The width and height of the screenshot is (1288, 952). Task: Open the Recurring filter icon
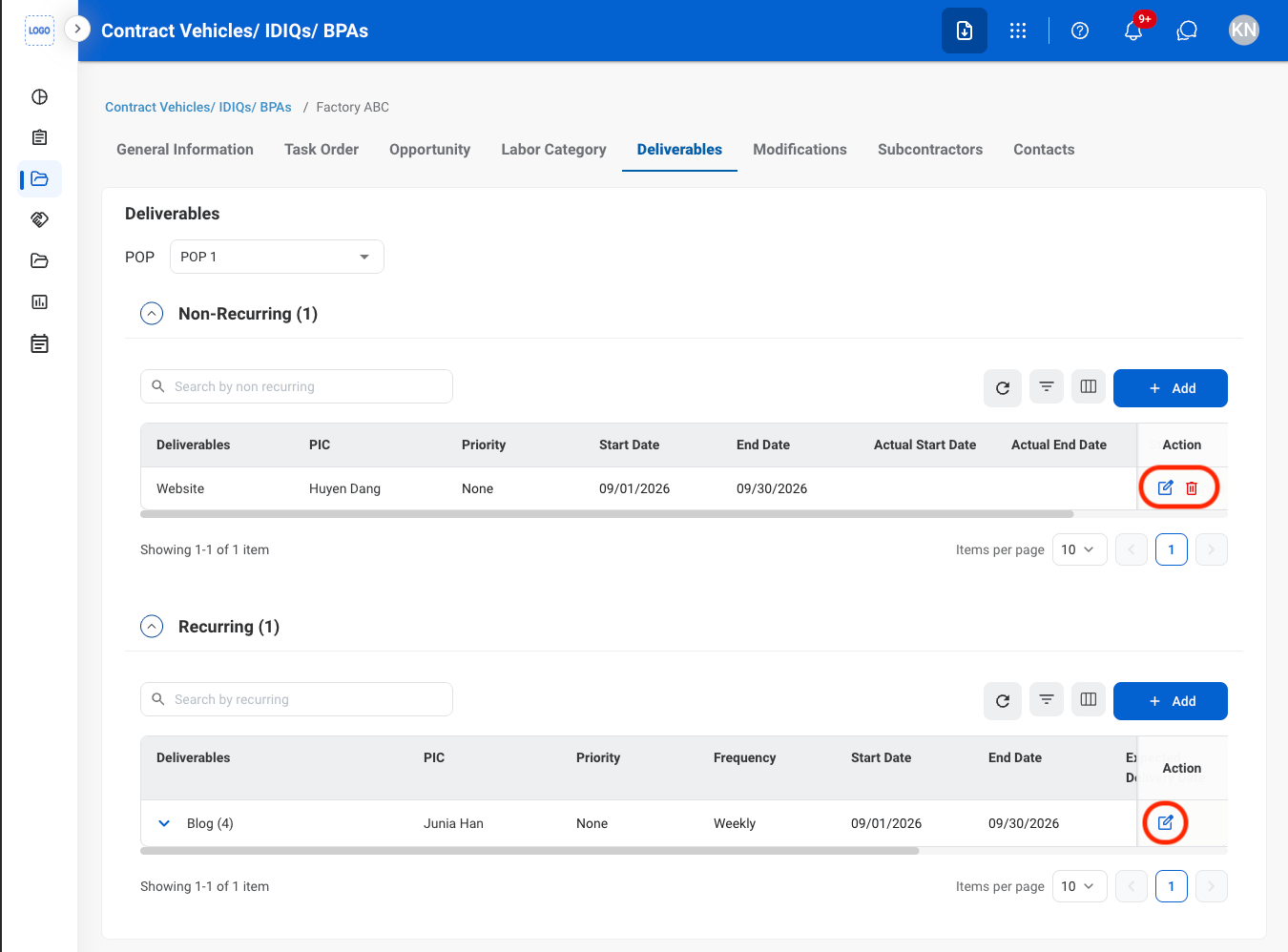pos(1047,699)
